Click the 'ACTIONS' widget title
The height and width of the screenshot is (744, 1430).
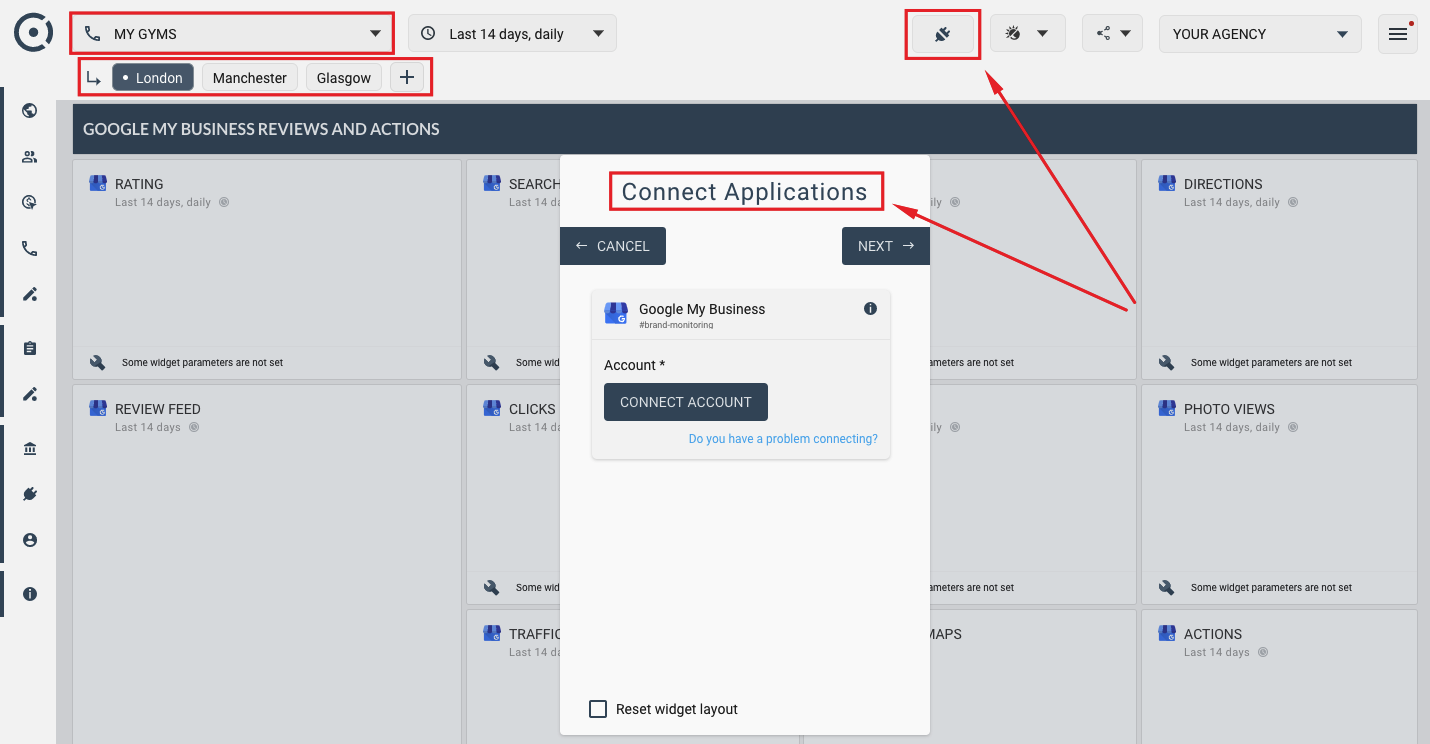click(x=1213, y=634)
